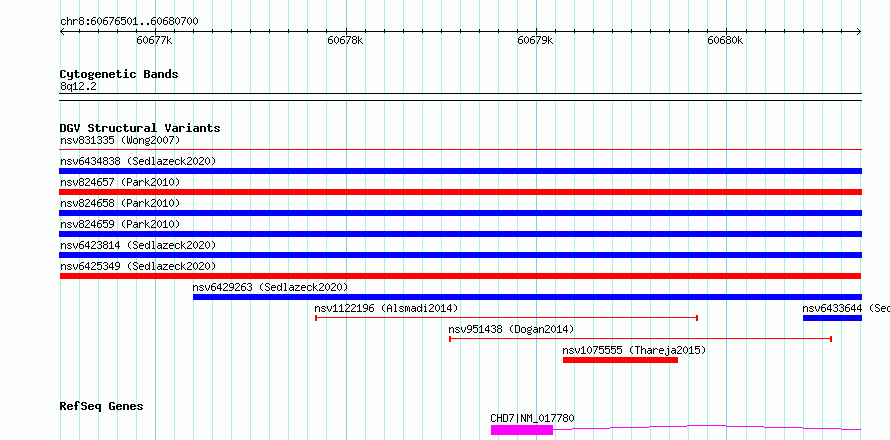Select the 8q12.2 cytogenetic band label
Screen dimensions: 890x440
(78, 87)
